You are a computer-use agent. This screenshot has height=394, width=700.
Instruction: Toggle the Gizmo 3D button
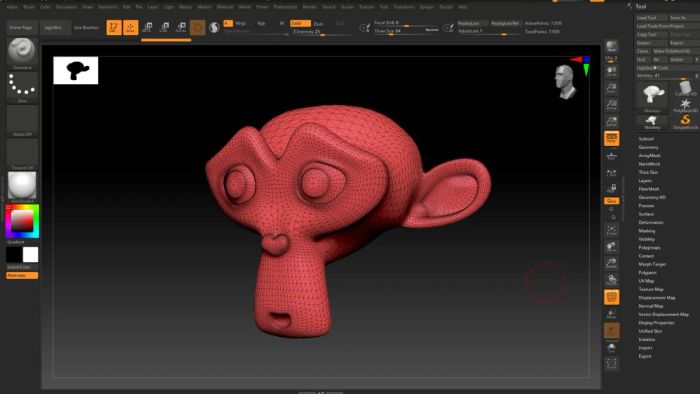(x=197, y=28)
